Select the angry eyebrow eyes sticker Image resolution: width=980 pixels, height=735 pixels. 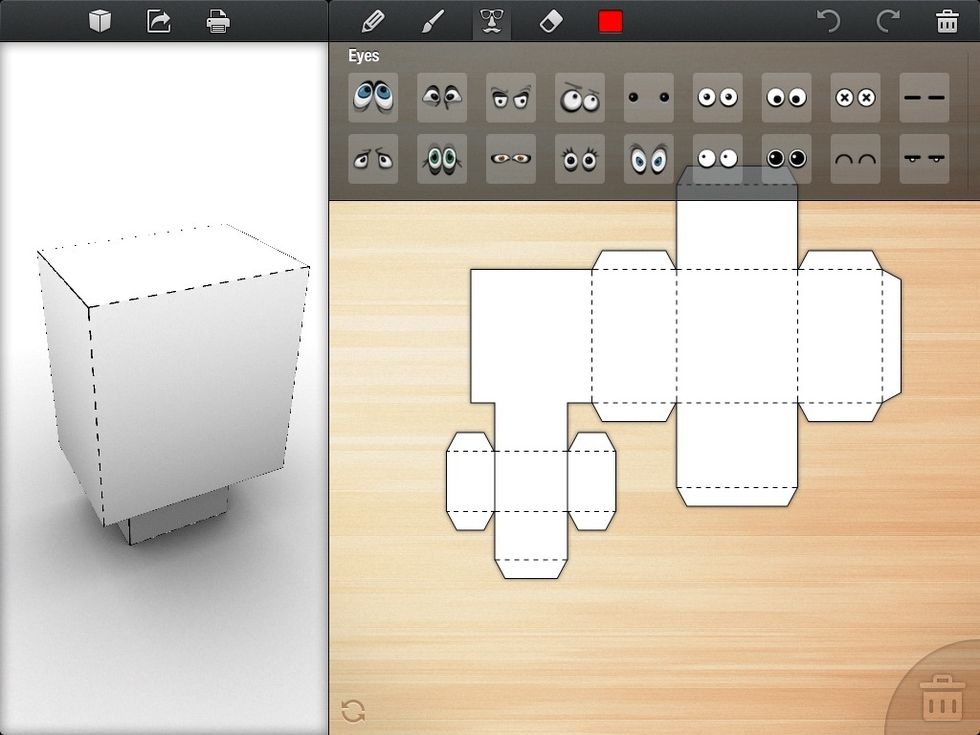coord(511,97)
